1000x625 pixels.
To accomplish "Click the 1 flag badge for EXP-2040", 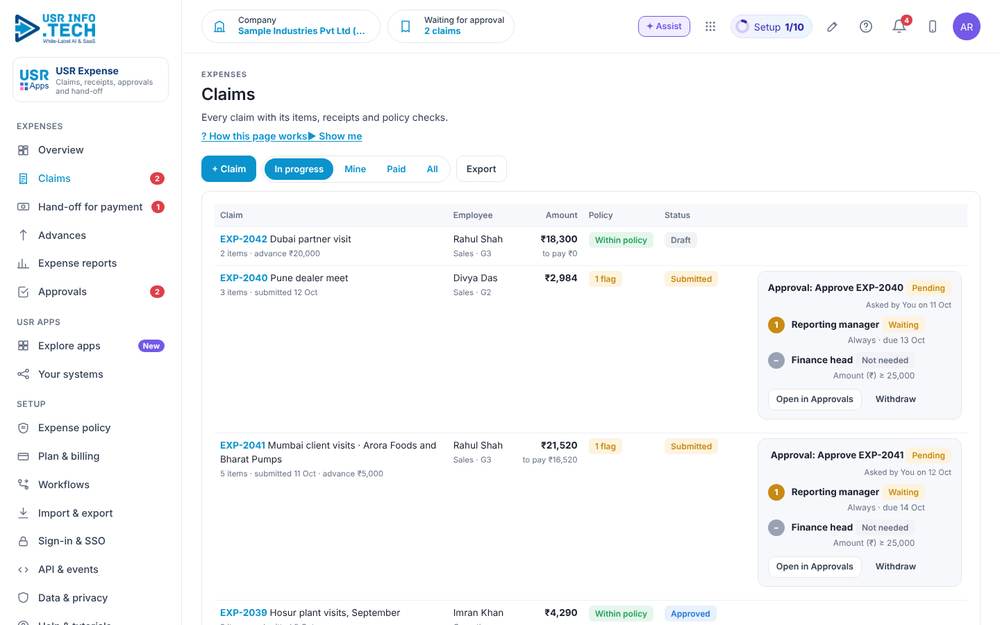I will pos(605,279).
